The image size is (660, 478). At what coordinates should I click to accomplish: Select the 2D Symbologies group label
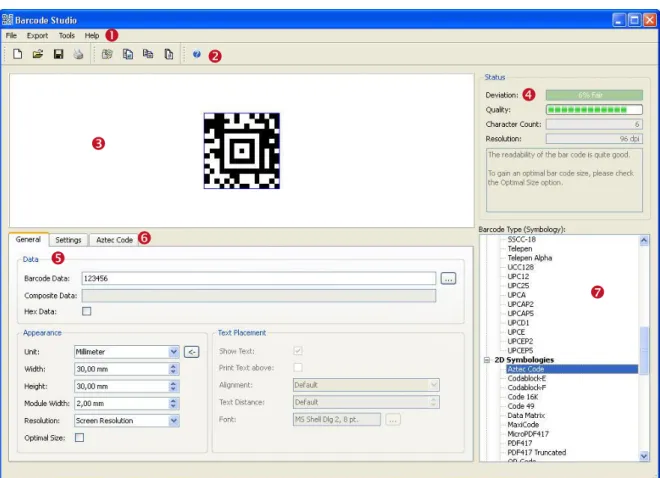tap(524, 360)
